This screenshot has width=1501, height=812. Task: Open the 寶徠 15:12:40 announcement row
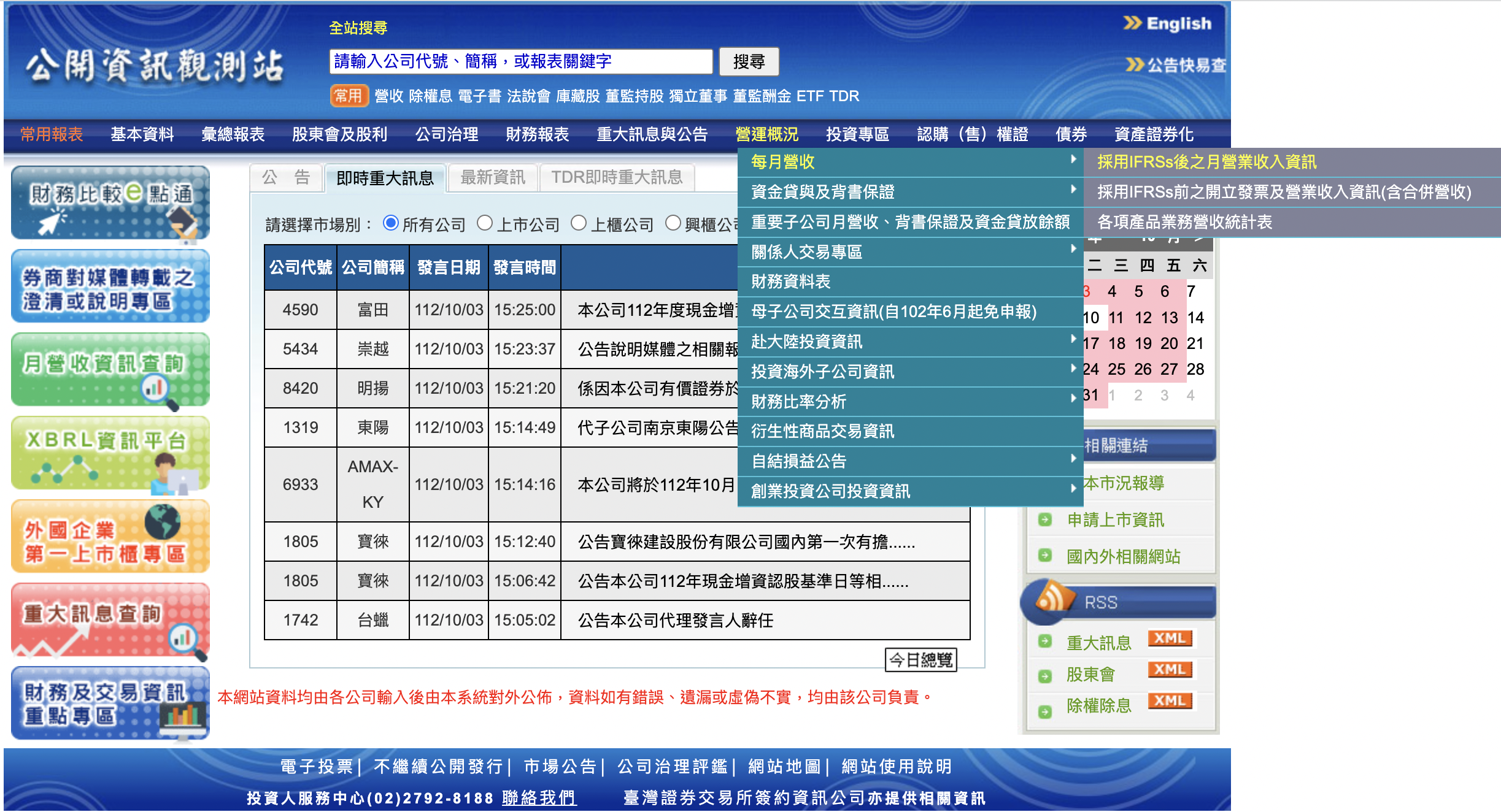(746, 542)
